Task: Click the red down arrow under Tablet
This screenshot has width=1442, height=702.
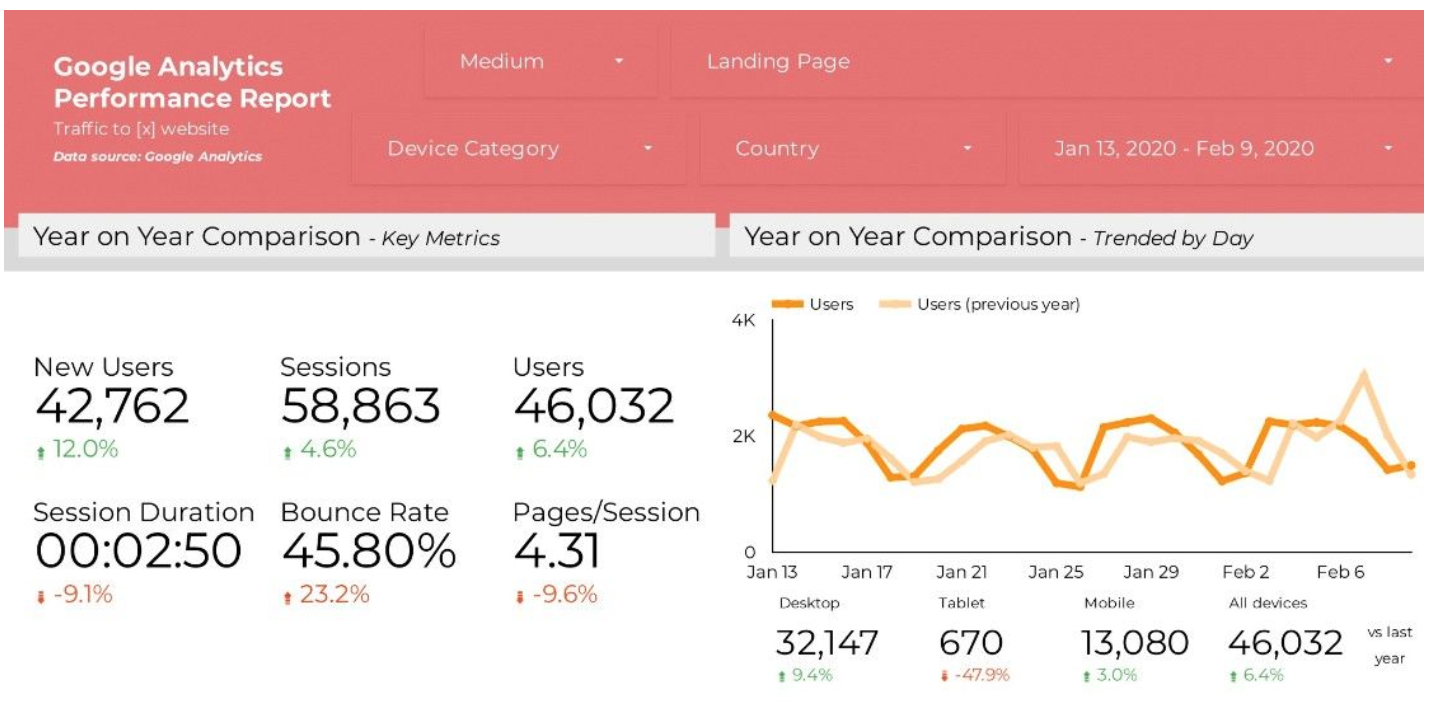Action: coord(944,676)
